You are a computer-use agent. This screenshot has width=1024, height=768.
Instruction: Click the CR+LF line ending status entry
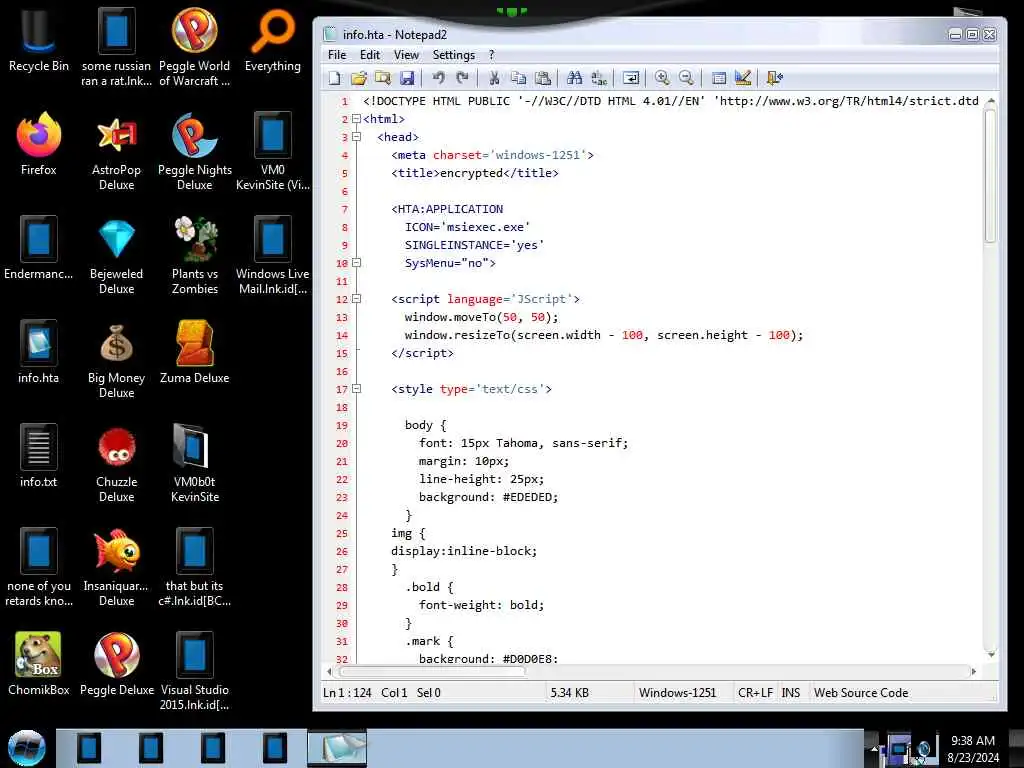pyautogui.click(x=756, y=693)
